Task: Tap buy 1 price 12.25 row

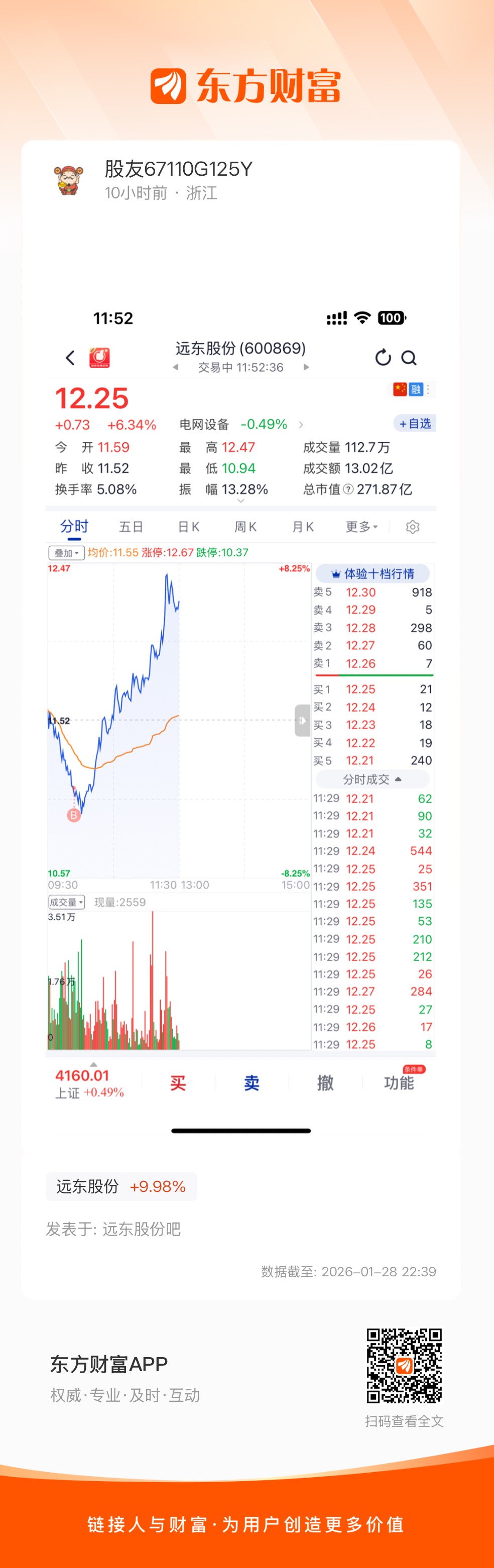Action: tap(373, 689)
